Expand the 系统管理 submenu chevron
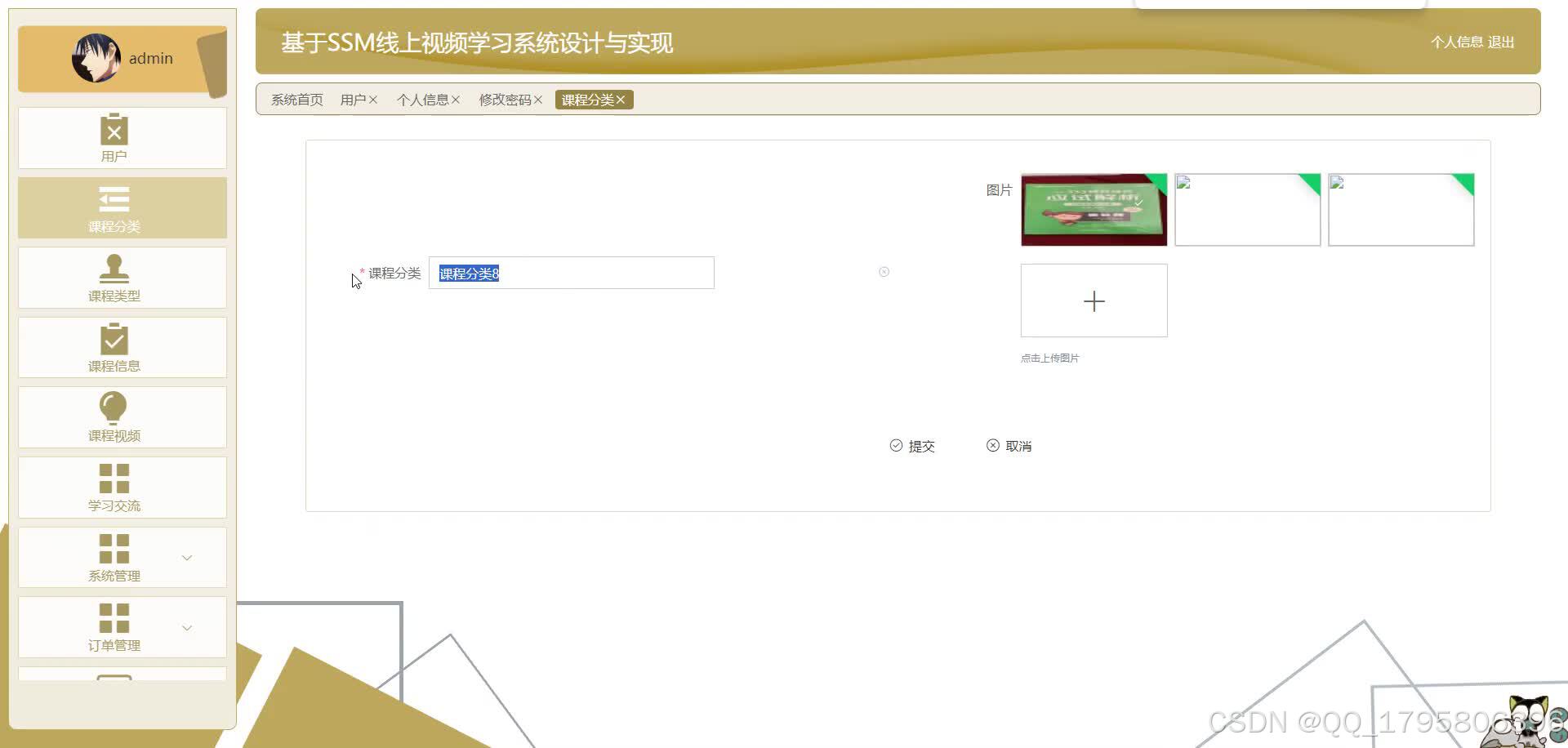The height and width of the screenshot is (748, 1568). click(x=186, y=557)
